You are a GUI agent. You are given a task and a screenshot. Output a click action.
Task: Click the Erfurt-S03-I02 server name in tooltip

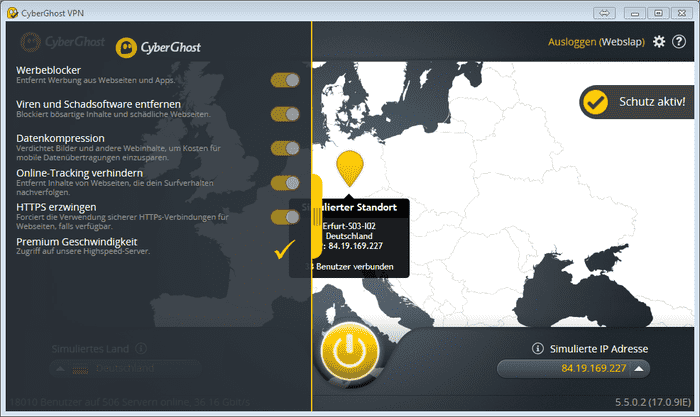point(349,226)
